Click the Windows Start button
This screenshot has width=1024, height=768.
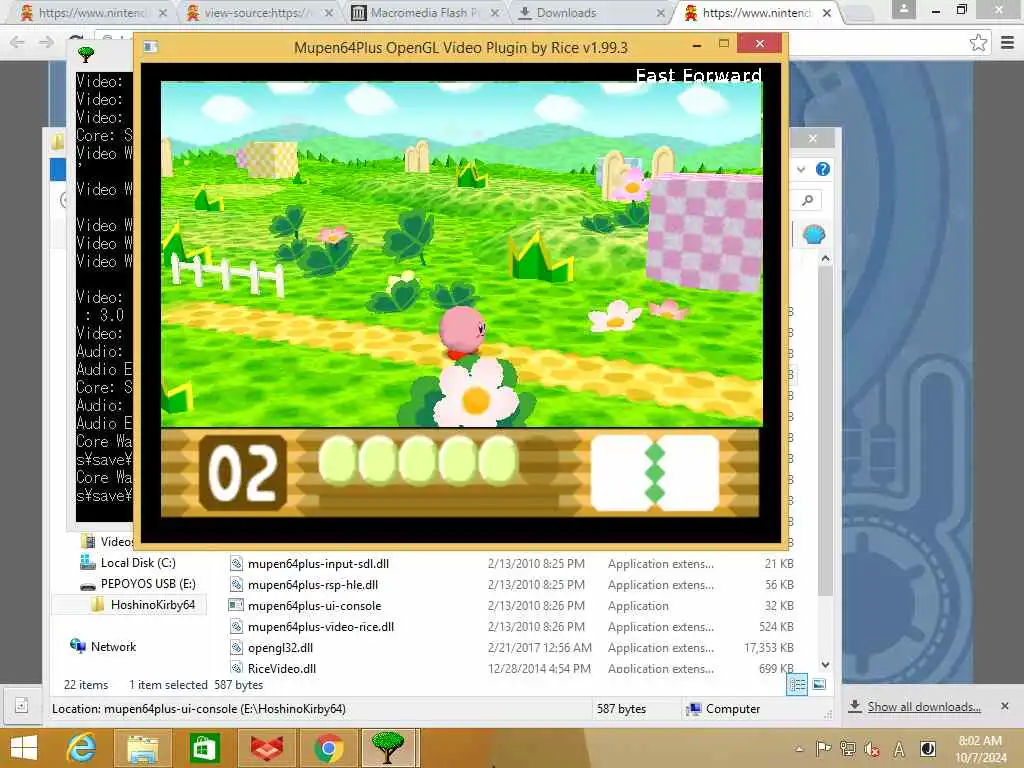point(24,748)
